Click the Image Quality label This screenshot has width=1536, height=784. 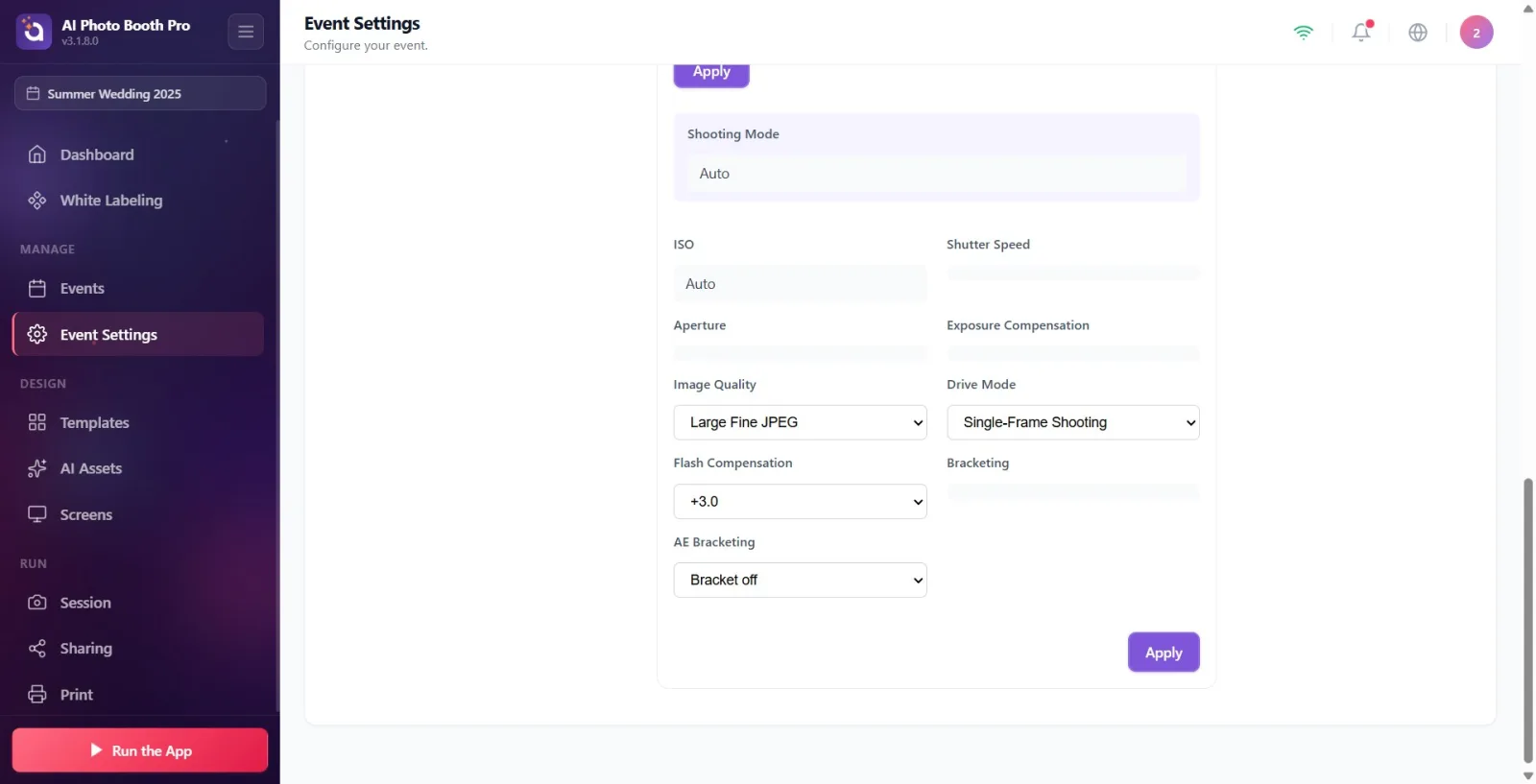715,385
